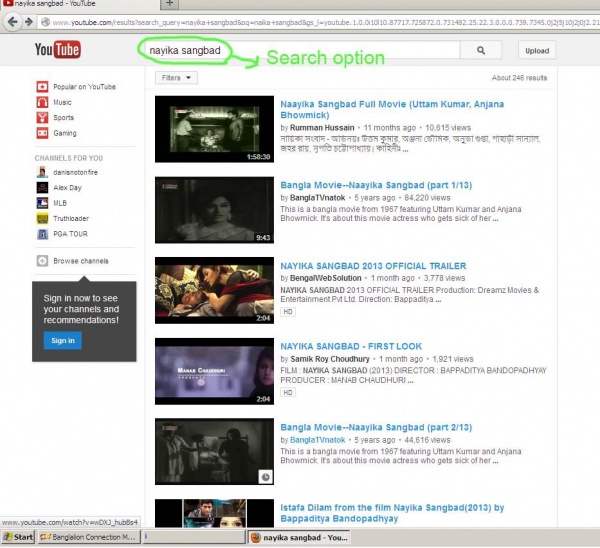Visit Samik Roy Choudhury channel link
Viewport: 600px width, 548px height.
(x=330, y=359)
